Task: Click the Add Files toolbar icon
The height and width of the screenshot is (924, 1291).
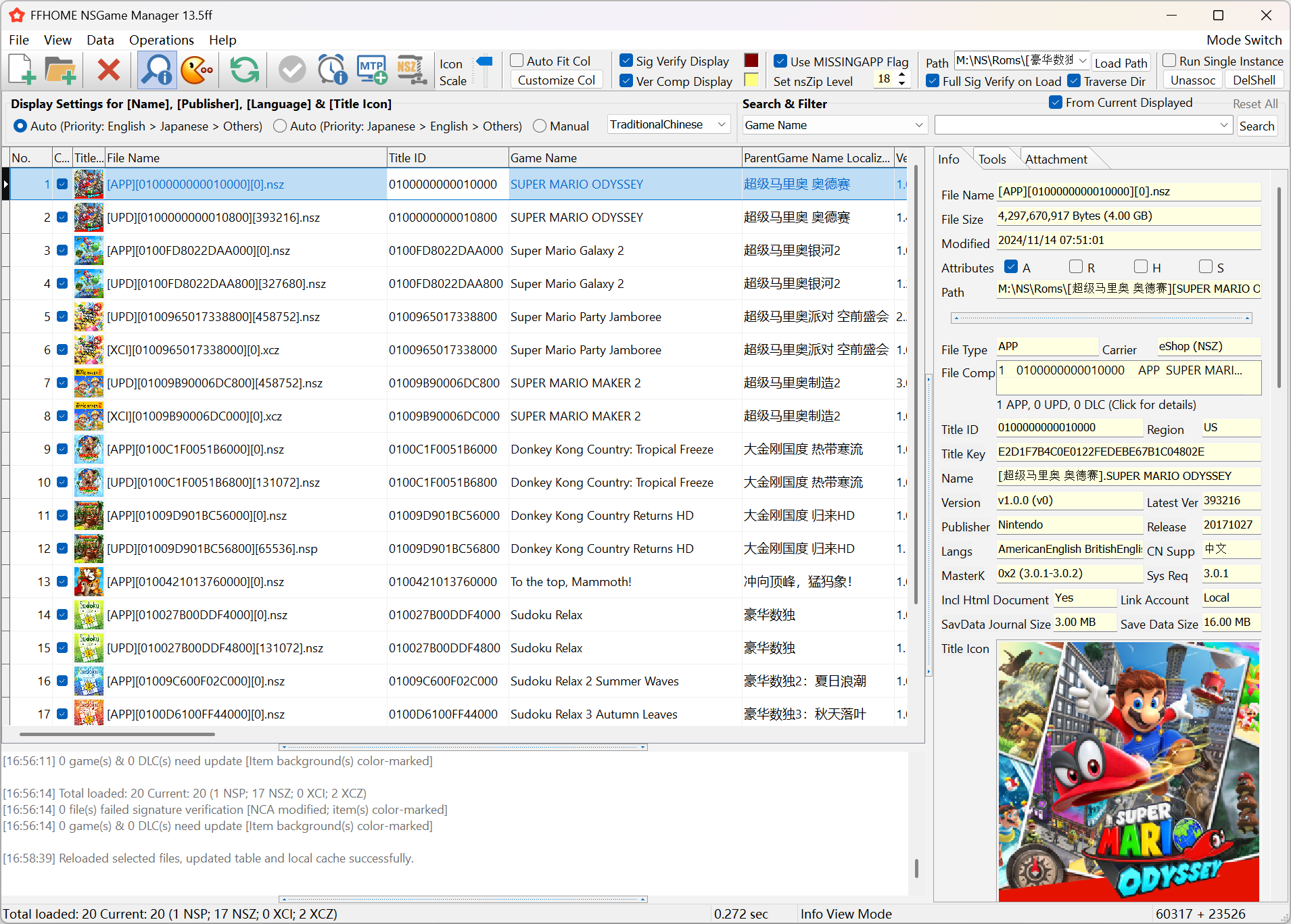Action: [22, 70]
